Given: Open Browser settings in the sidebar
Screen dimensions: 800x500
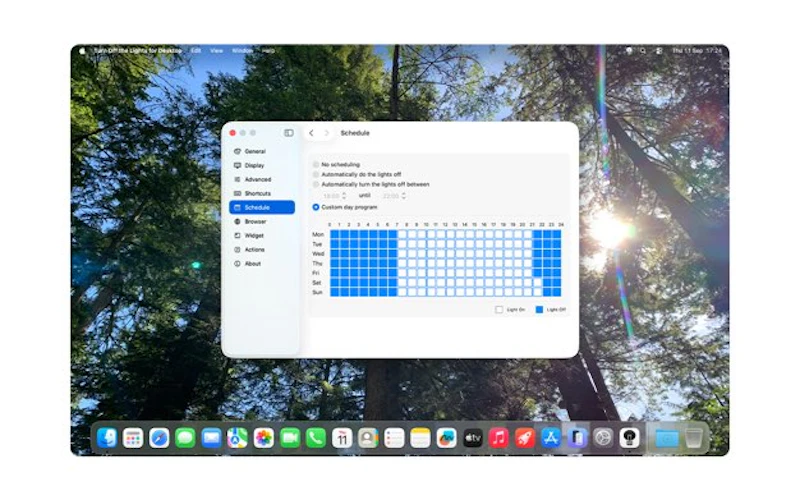Looking at the screenshot, I should tap(262, 221).
